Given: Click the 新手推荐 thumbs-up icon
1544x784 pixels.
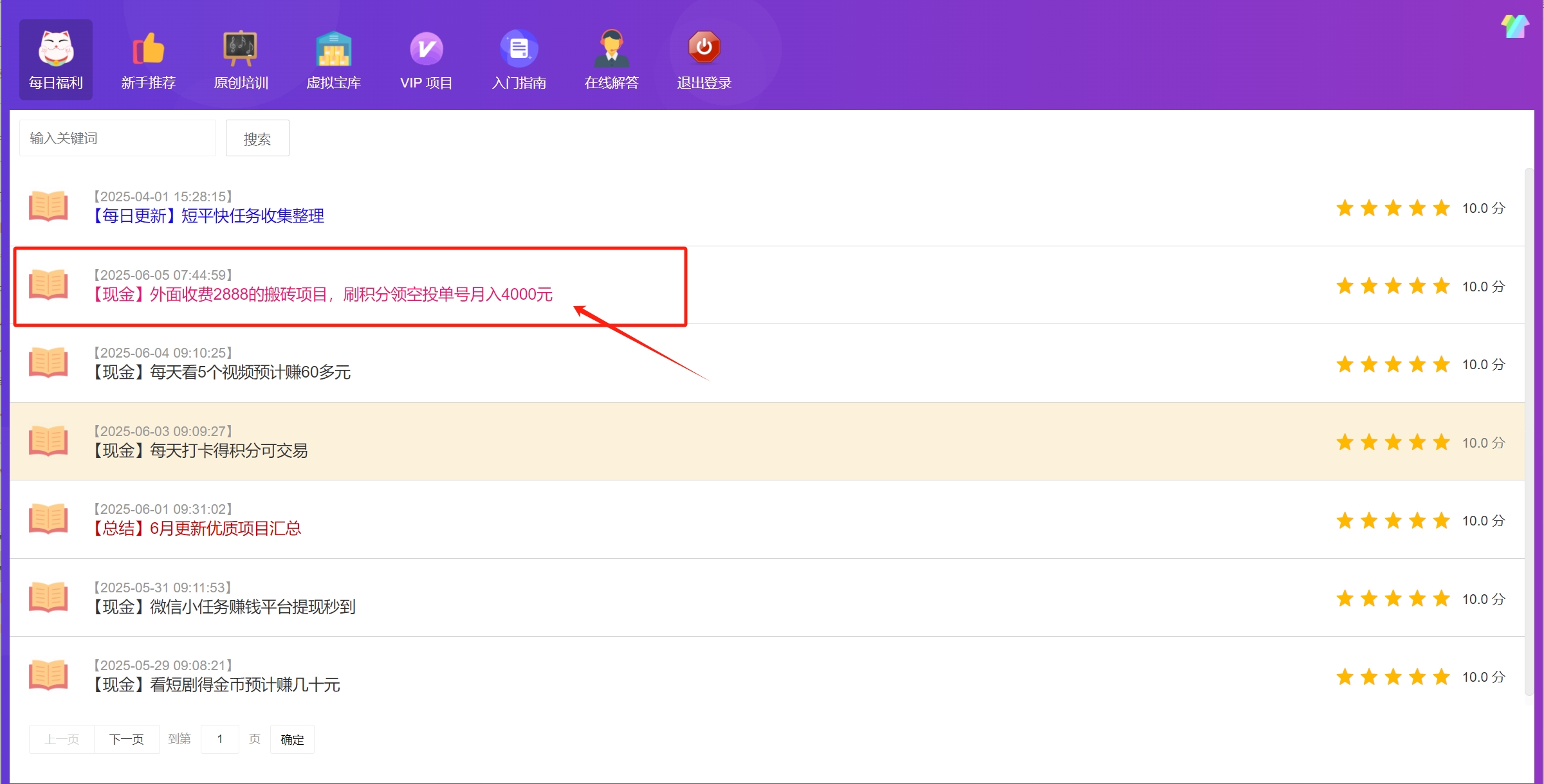Looking at the screenshot, I should (x=149, y=48).
